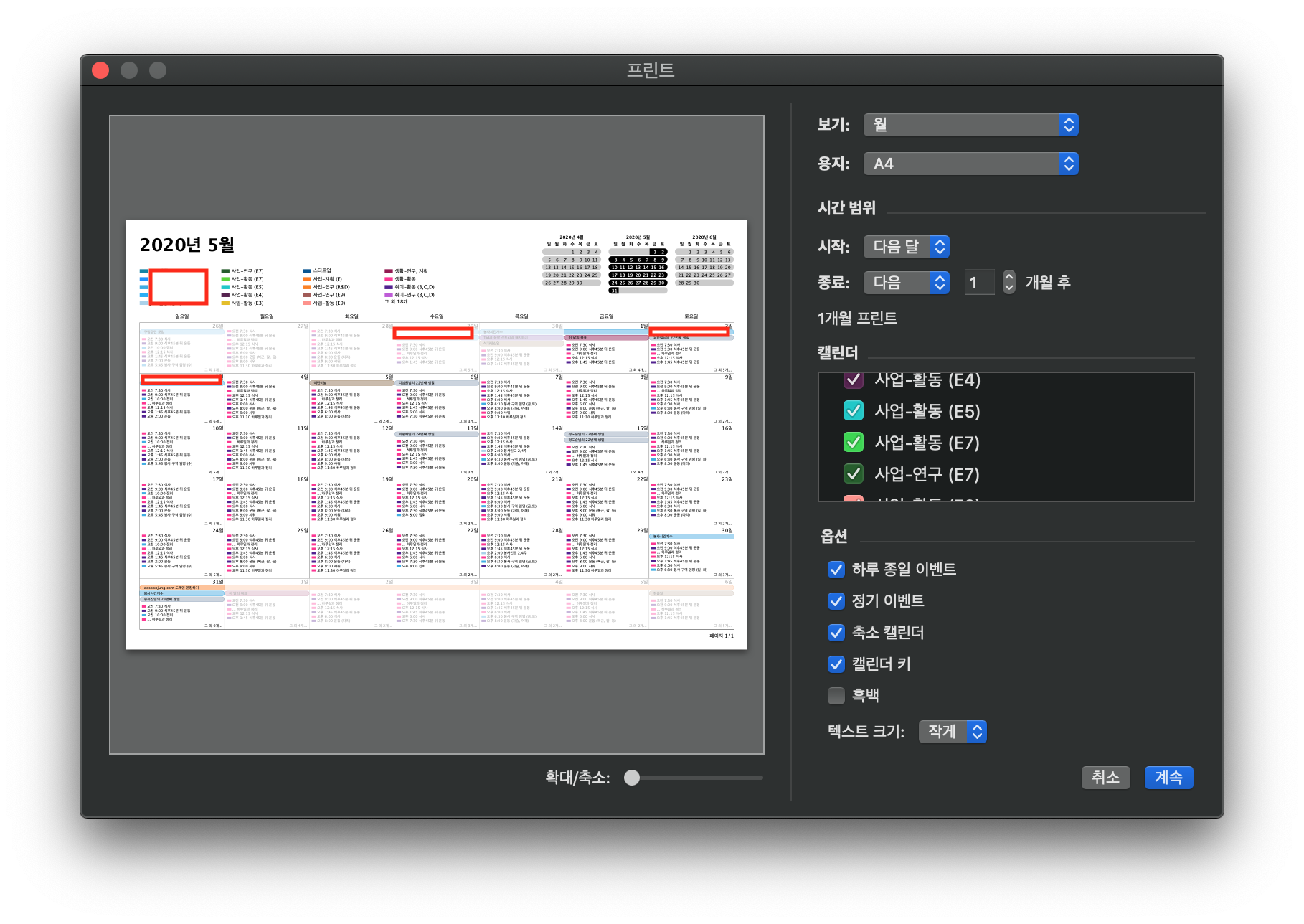The width and height of the screenshot is (1304, 924).
Task: Enable the 흑백 checkbox
Action: [836, 696]
